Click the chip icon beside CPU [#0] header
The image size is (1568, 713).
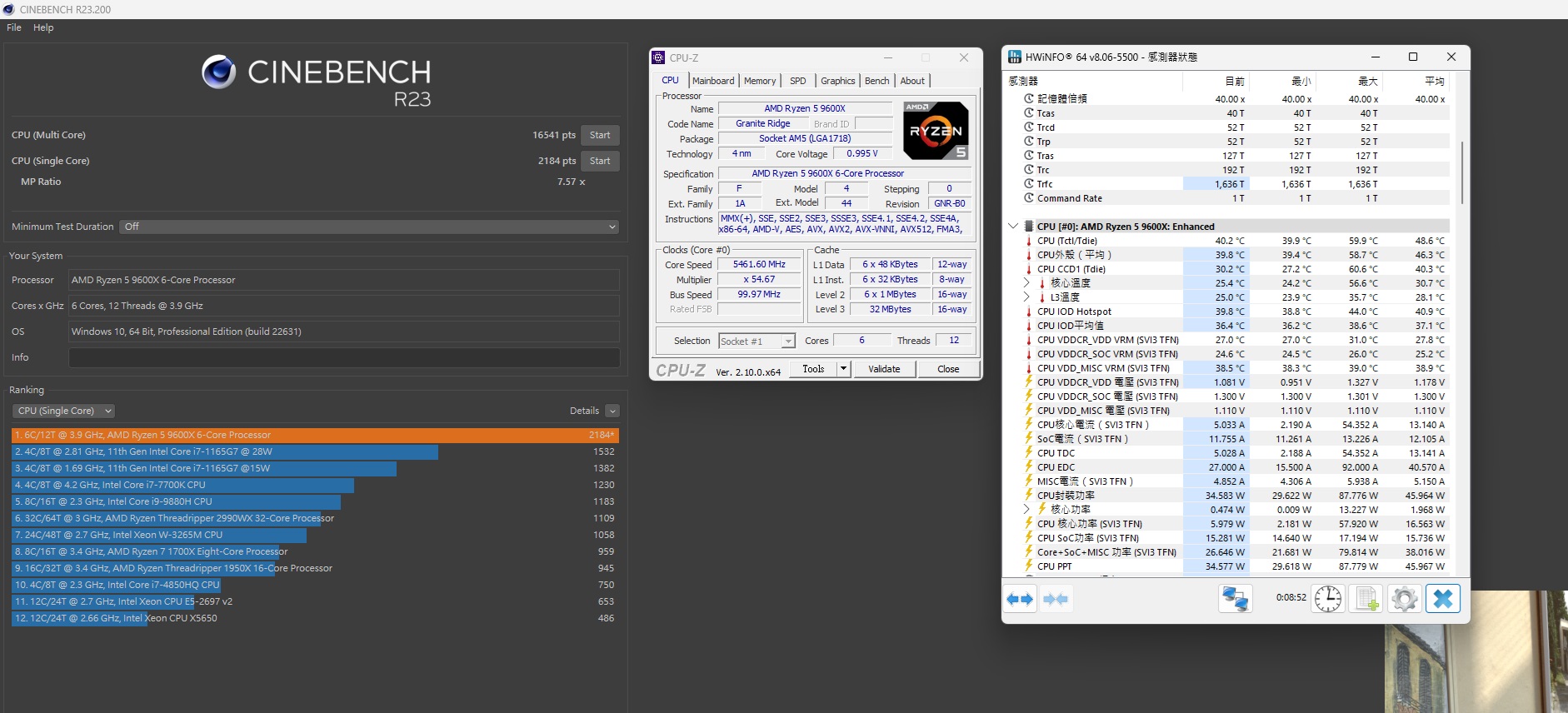pyautogui.click(x=1028, y=227)
